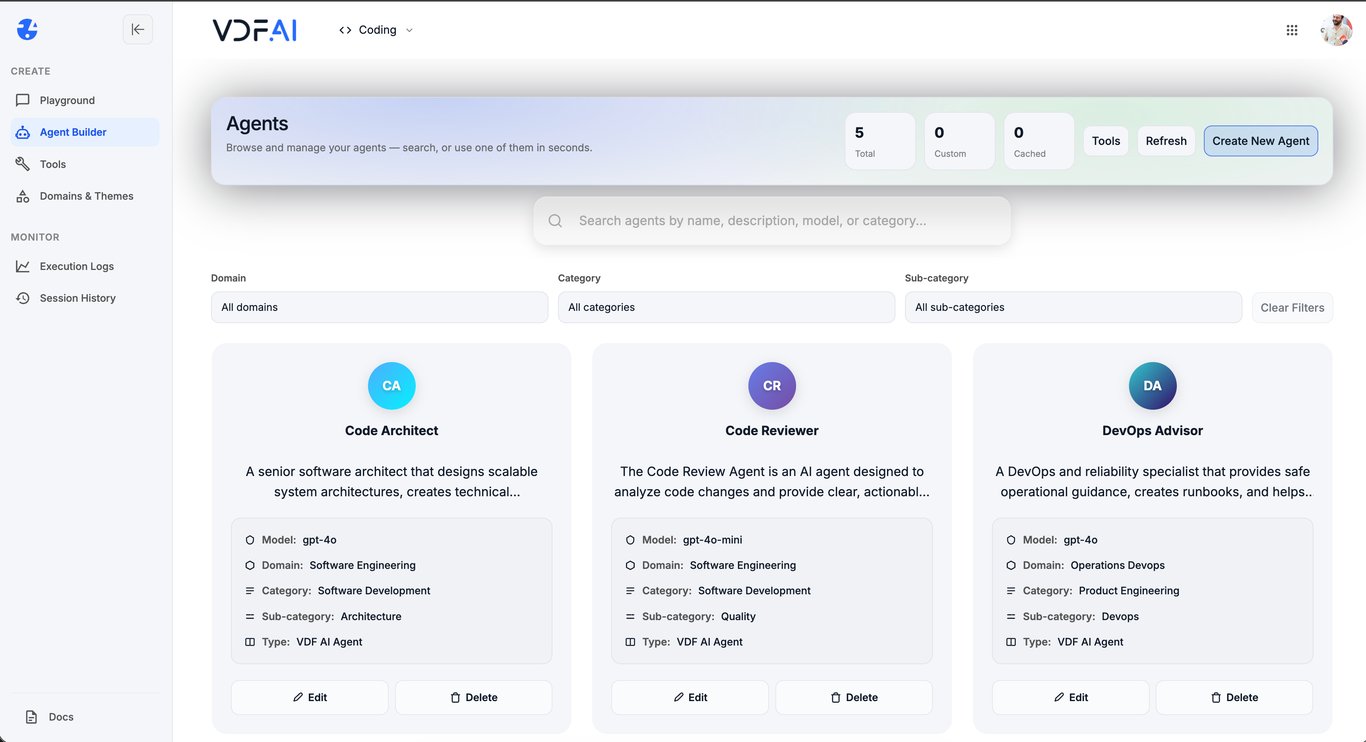1366x742 pixels.
Task: Open the Category filter showing All categories
Action: pyautogui.click(x=726, y=307)
